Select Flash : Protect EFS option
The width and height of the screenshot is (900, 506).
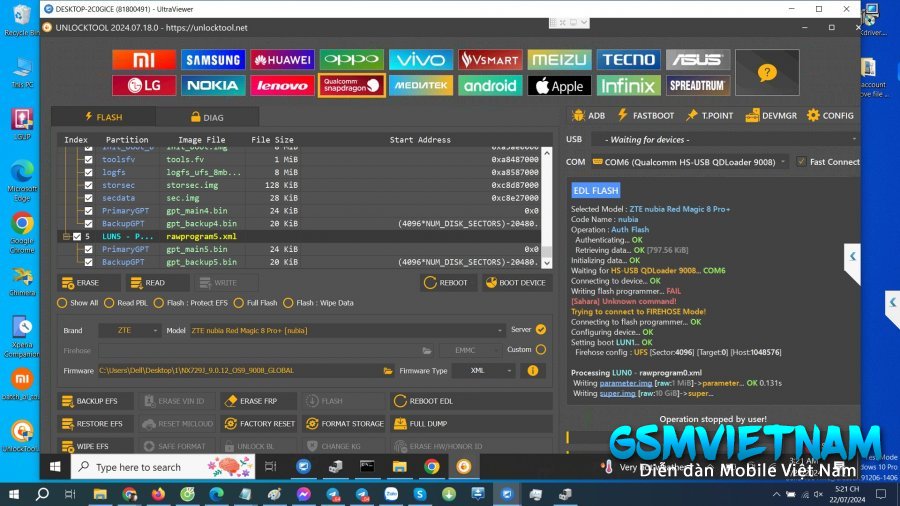[158, 303]
